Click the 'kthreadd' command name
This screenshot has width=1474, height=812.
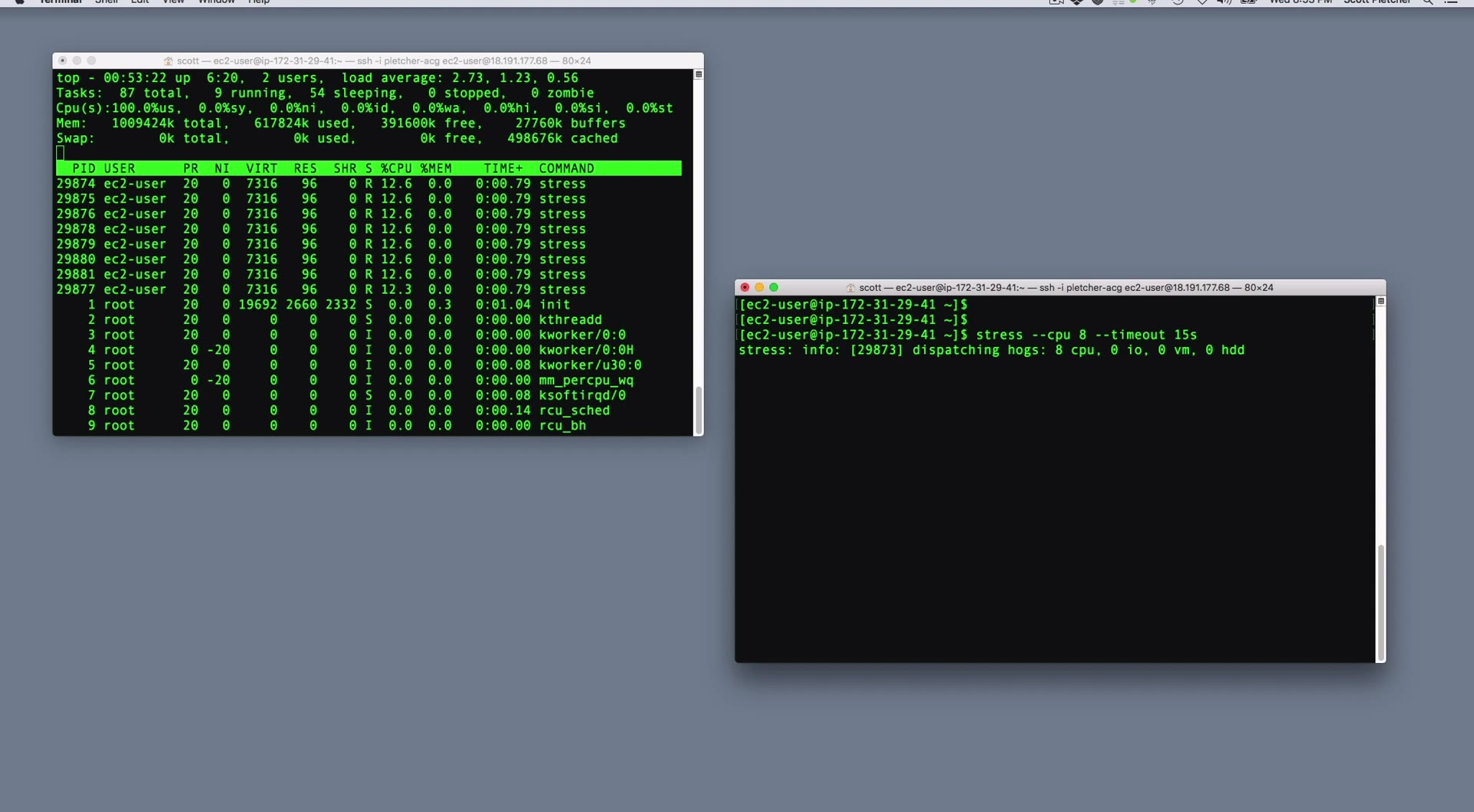pyautogui.click(x=570, y=320)
